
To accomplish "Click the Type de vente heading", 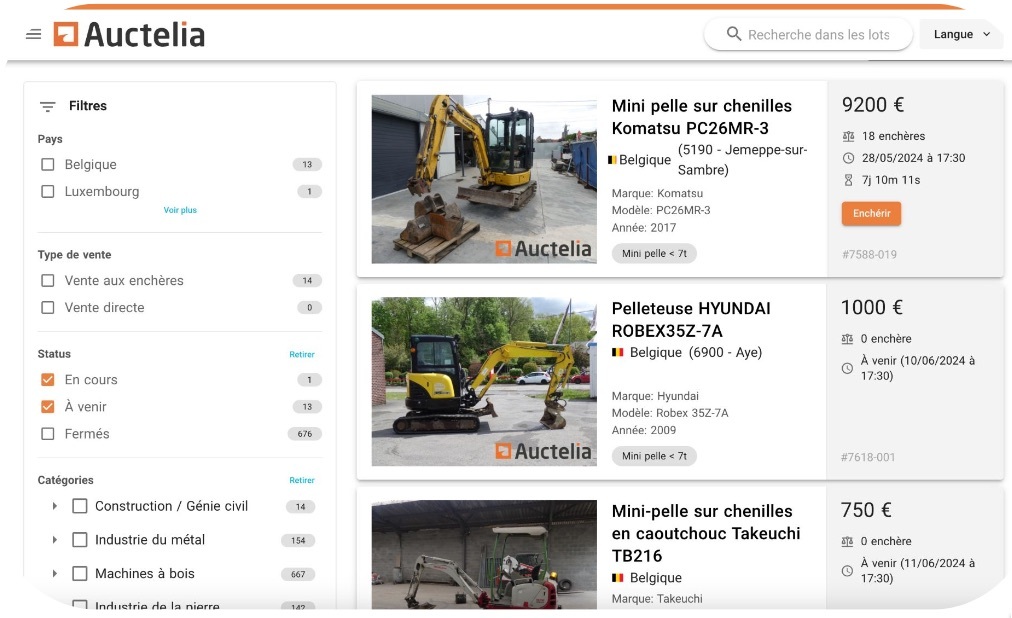I will coord(74,255).
